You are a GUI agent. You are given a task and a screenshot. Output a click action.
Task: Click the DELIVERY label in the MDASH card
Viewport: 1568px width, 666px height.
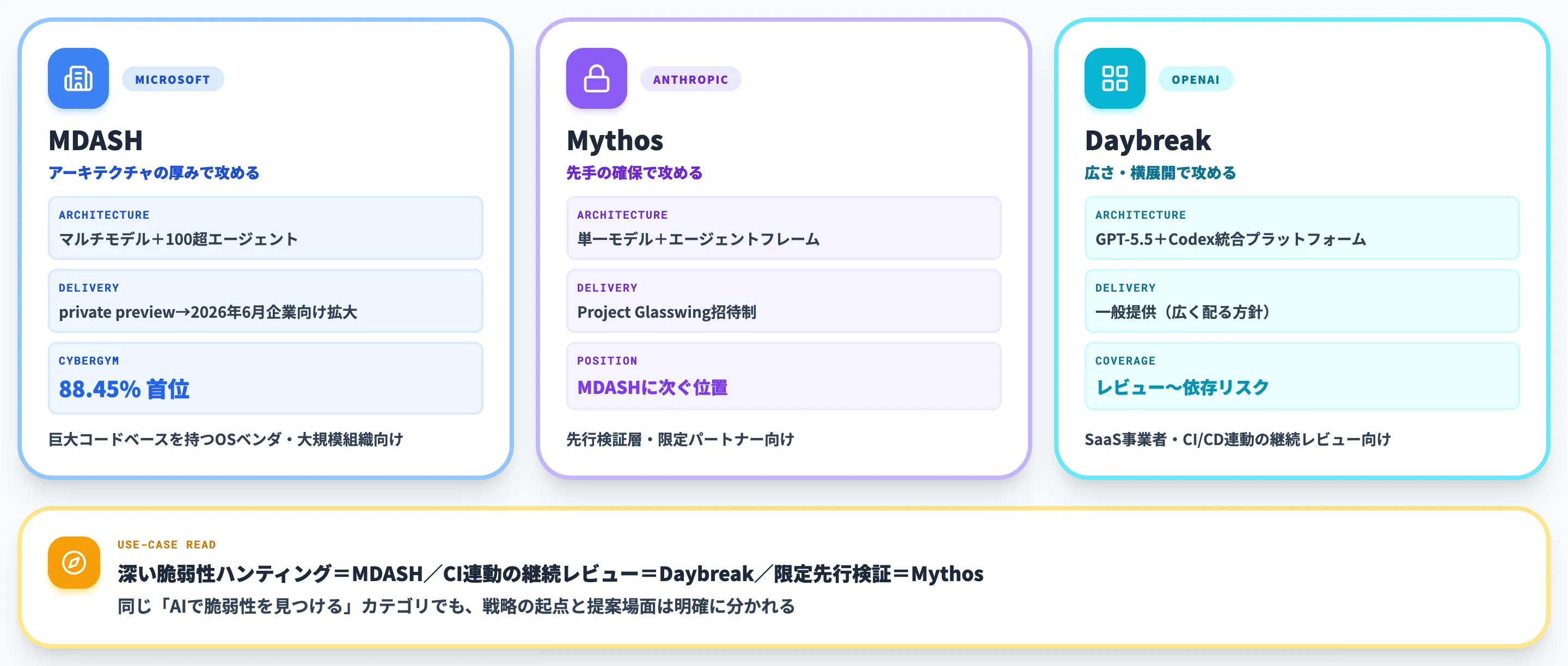point(89,288)
